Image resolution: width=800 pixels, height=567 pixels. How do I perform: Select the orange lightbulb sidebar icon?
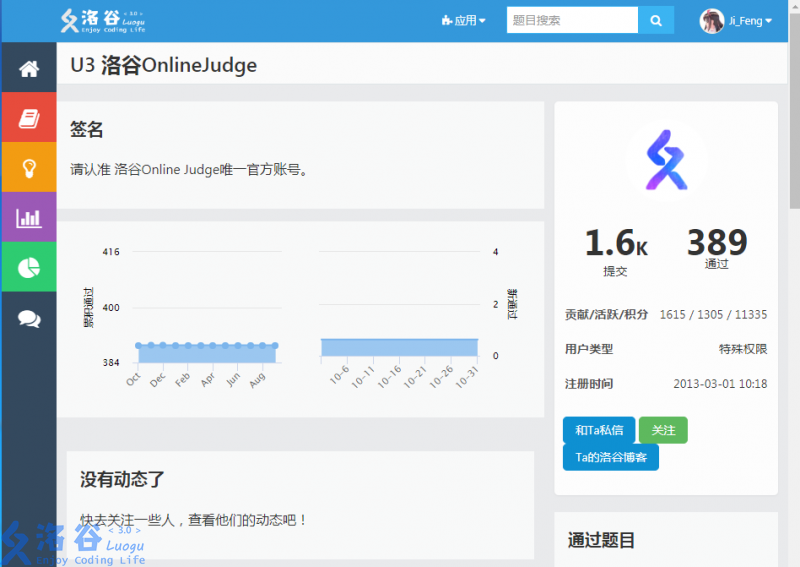(x=29, y=168)
